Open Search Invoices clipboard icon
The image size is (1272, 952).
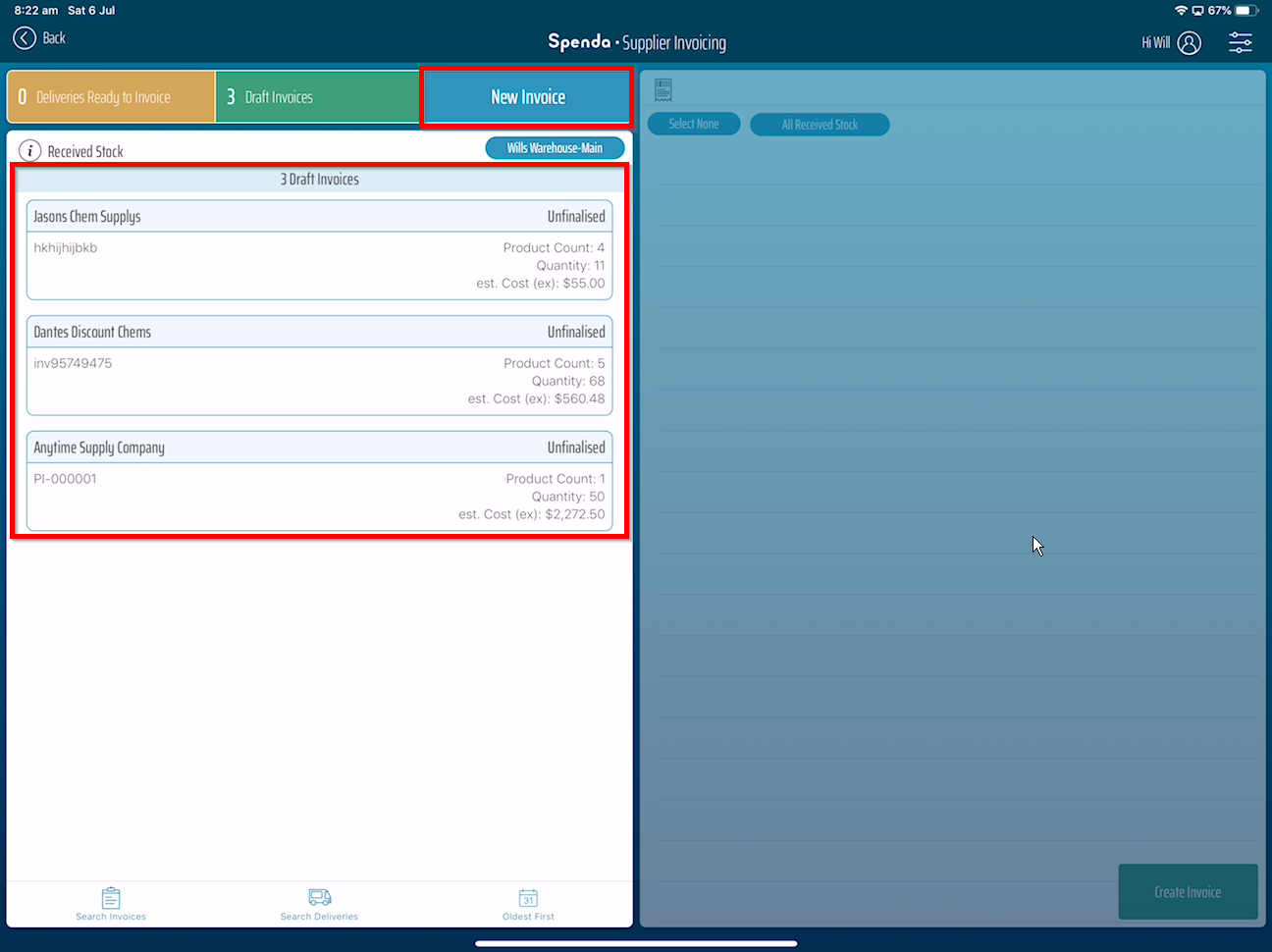111,898
